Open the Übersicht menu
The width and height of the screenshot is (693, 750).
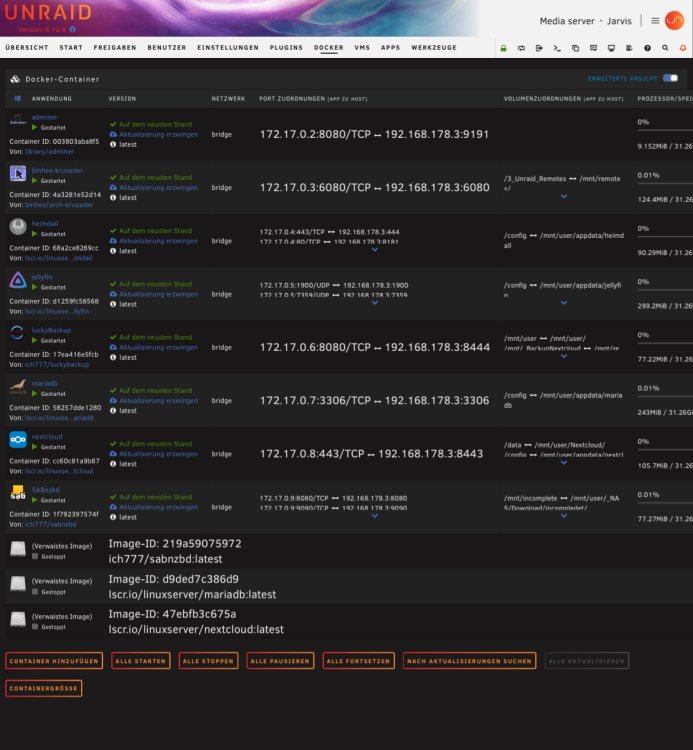(x=27, y=47)
